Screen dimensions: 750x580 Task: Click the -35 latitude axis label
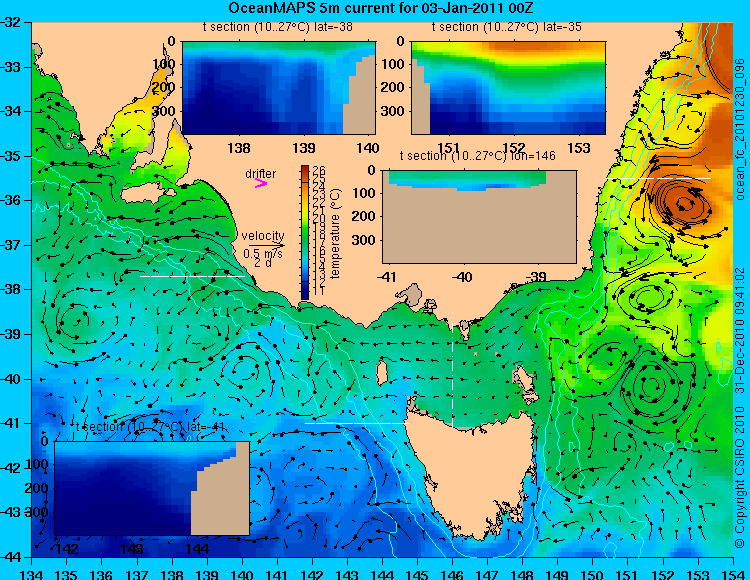click(x=10, y=156)
